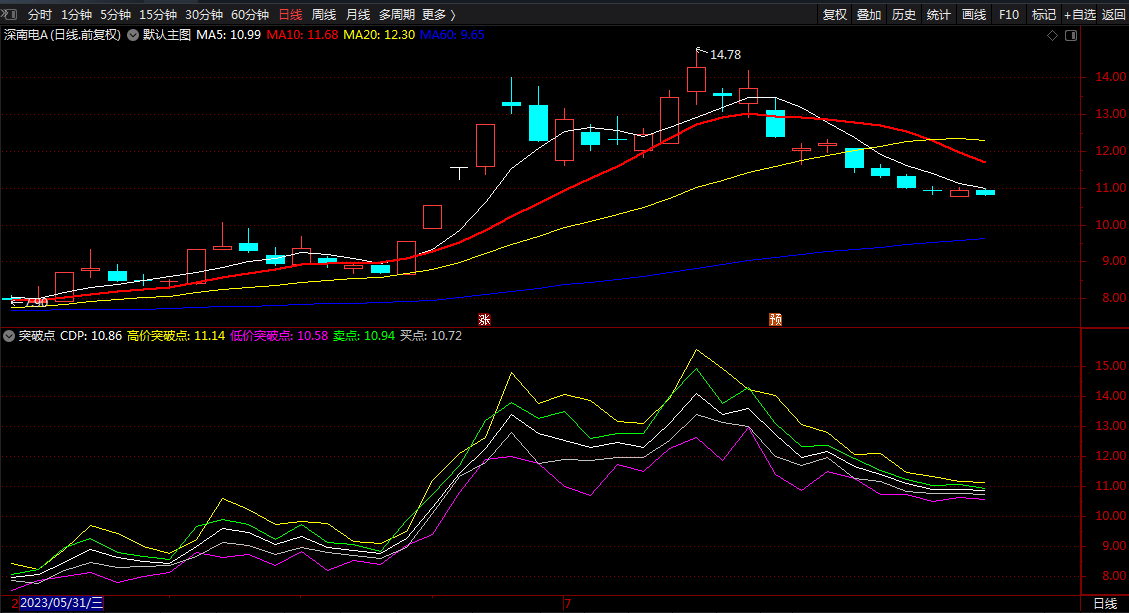Click the last cyan candlestick near 11.00

tap(985, 192)
